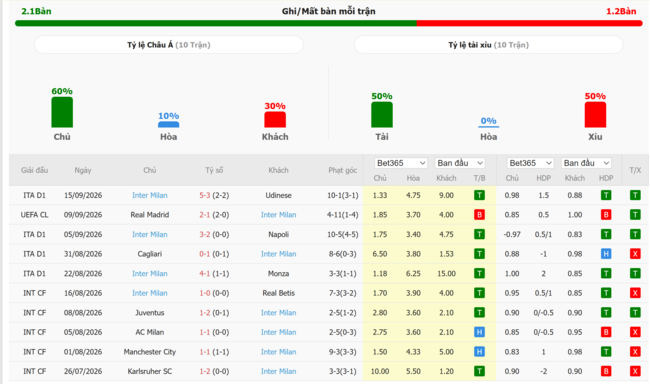650x384 pixels.
Task: Click the blue HDP result H badge in Cagliari row
Action: [606, 254]
